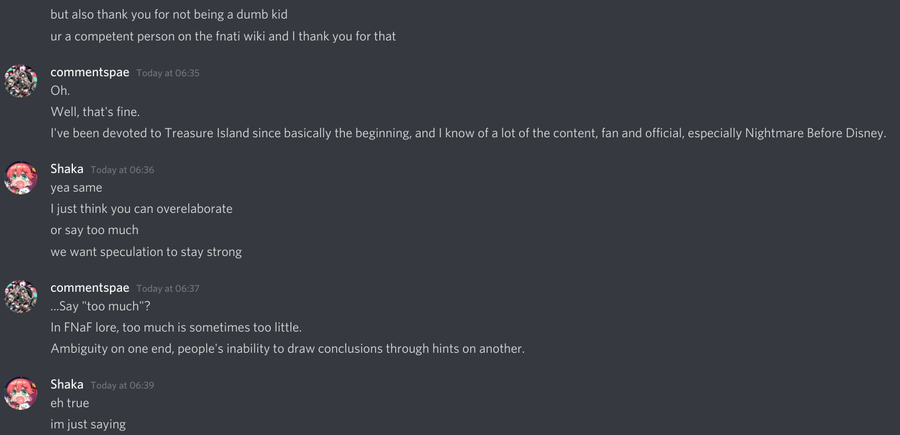Screen dimensions: 900x435
Task: Select the message starting with "Ambiguity on one end"
Action: click(x=288, y=348)
